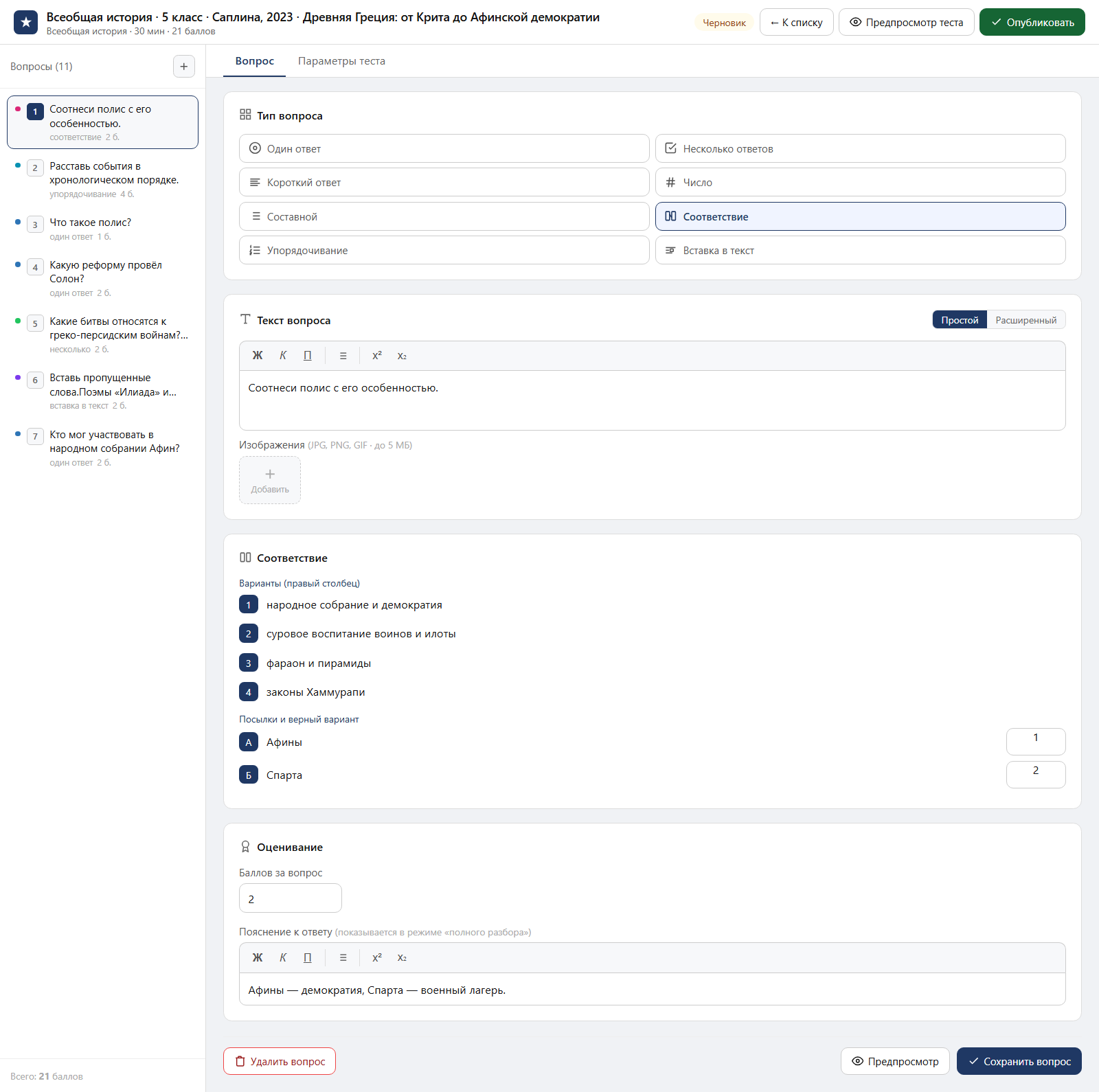Open question 2 about chronological order
The width and height of the screenshot is (1099, 1092).
pyautogui.click(x=102, y=180)
